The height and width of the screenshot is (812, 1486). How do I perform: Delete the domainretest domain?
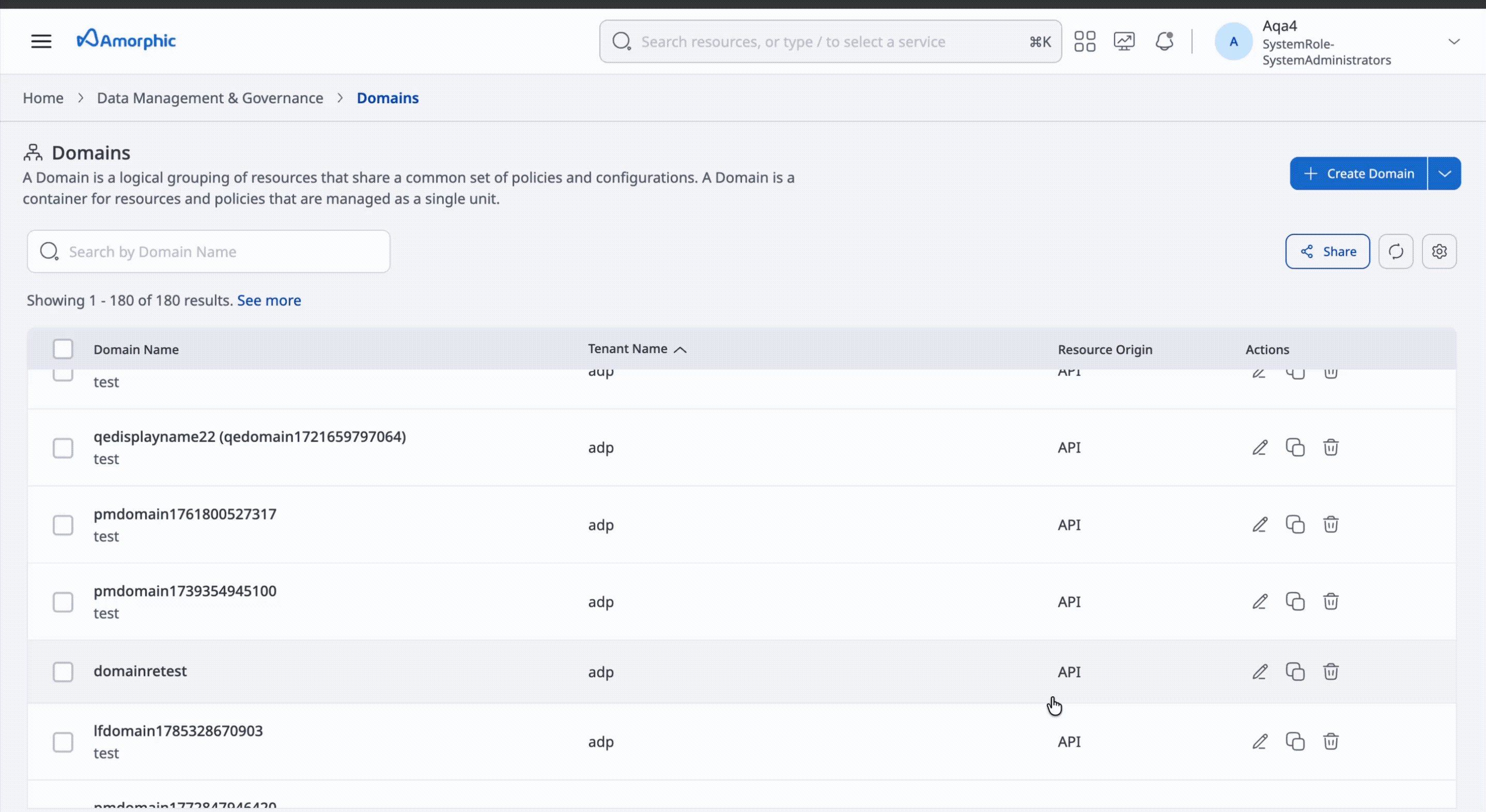click(1331, 672)
